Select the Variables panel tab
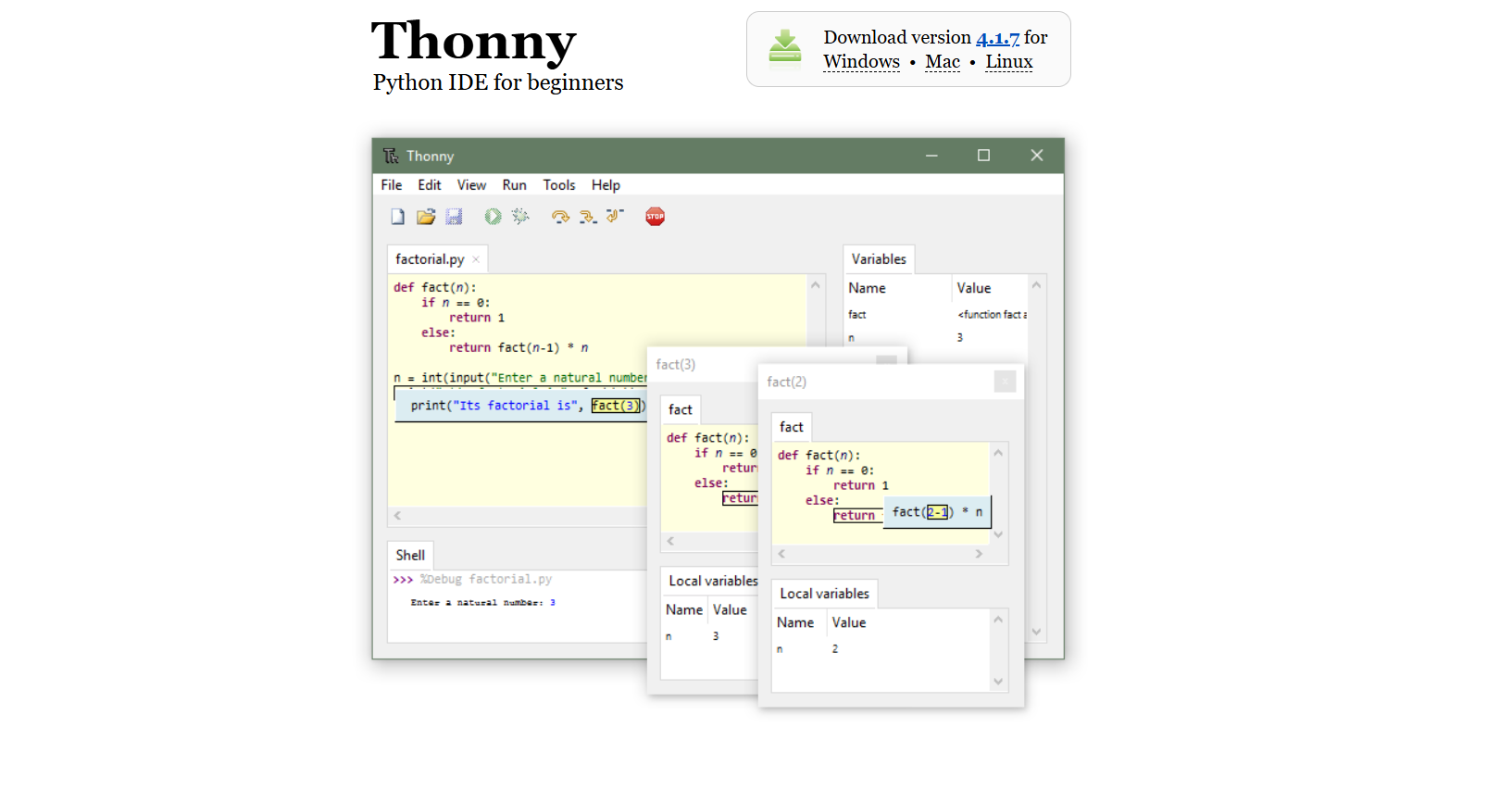The height and width of the screenshot is (790, 1512). pos(879,259)
